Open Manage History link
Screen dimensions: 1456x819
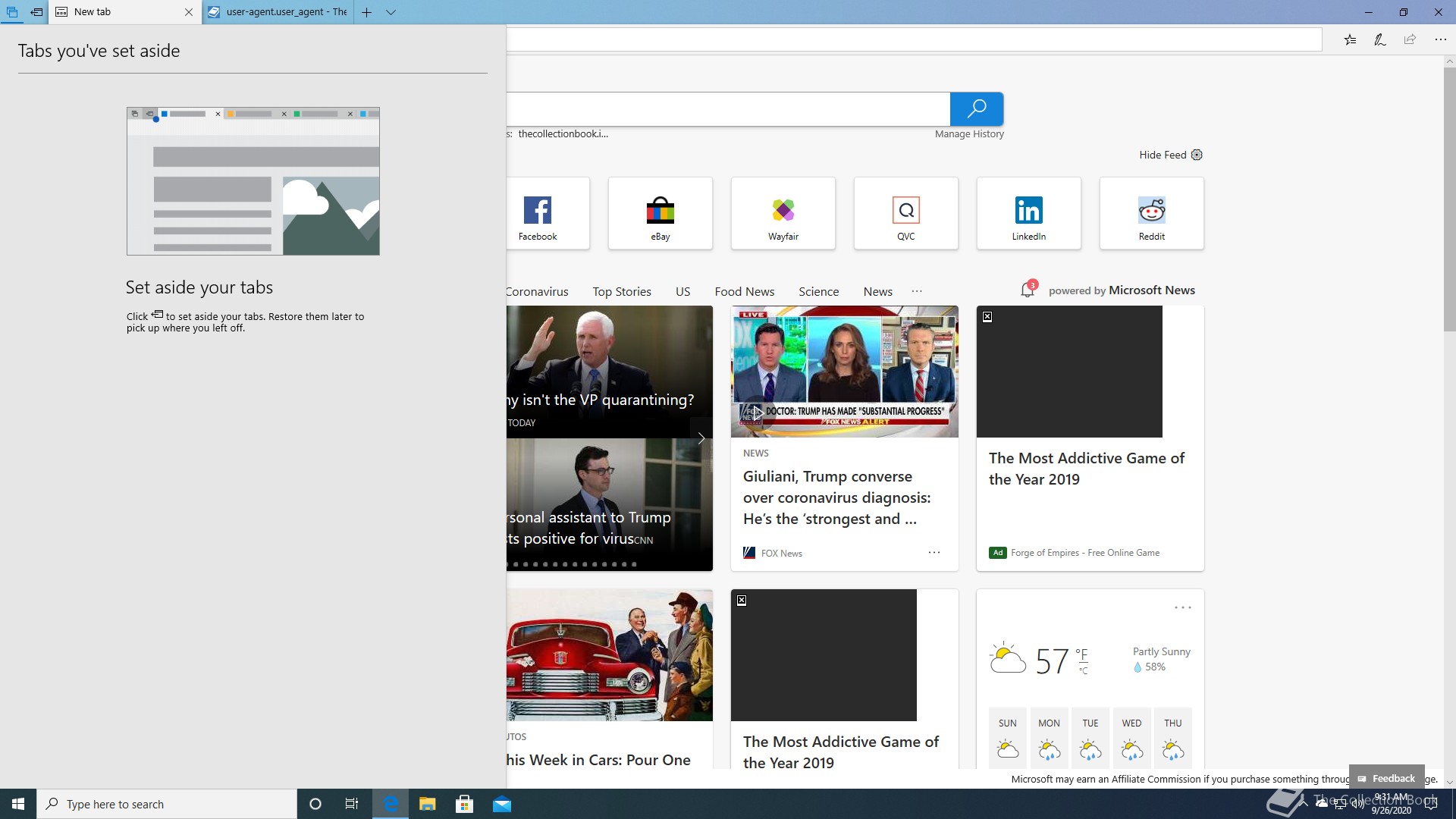point(969,134)
